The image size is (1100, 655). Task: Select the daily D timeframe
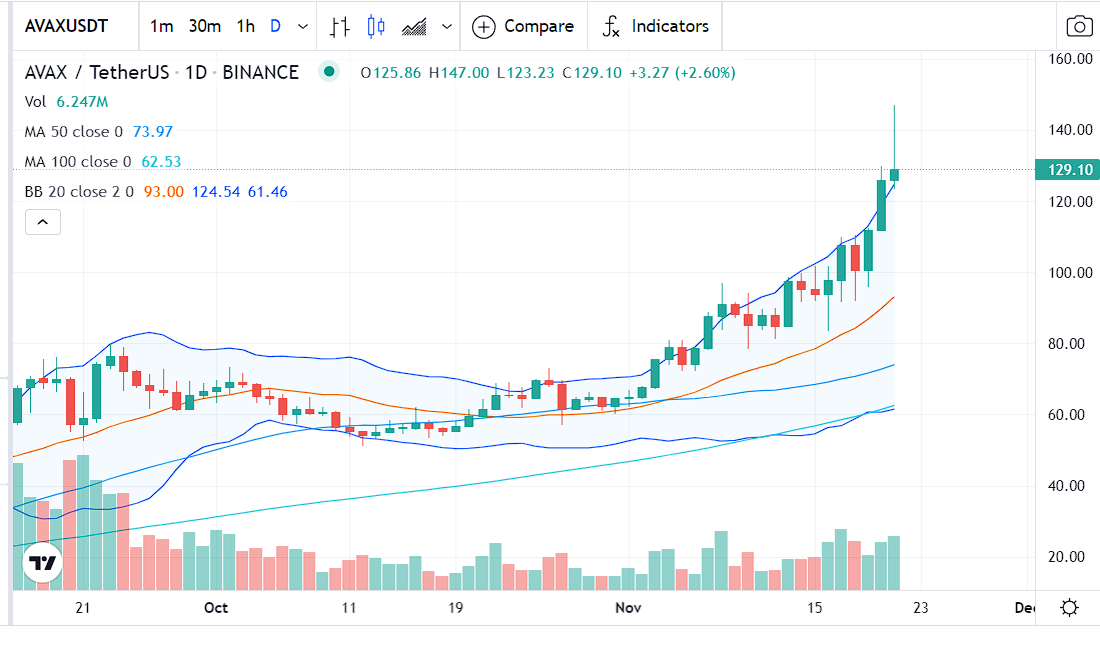(275, 26)
